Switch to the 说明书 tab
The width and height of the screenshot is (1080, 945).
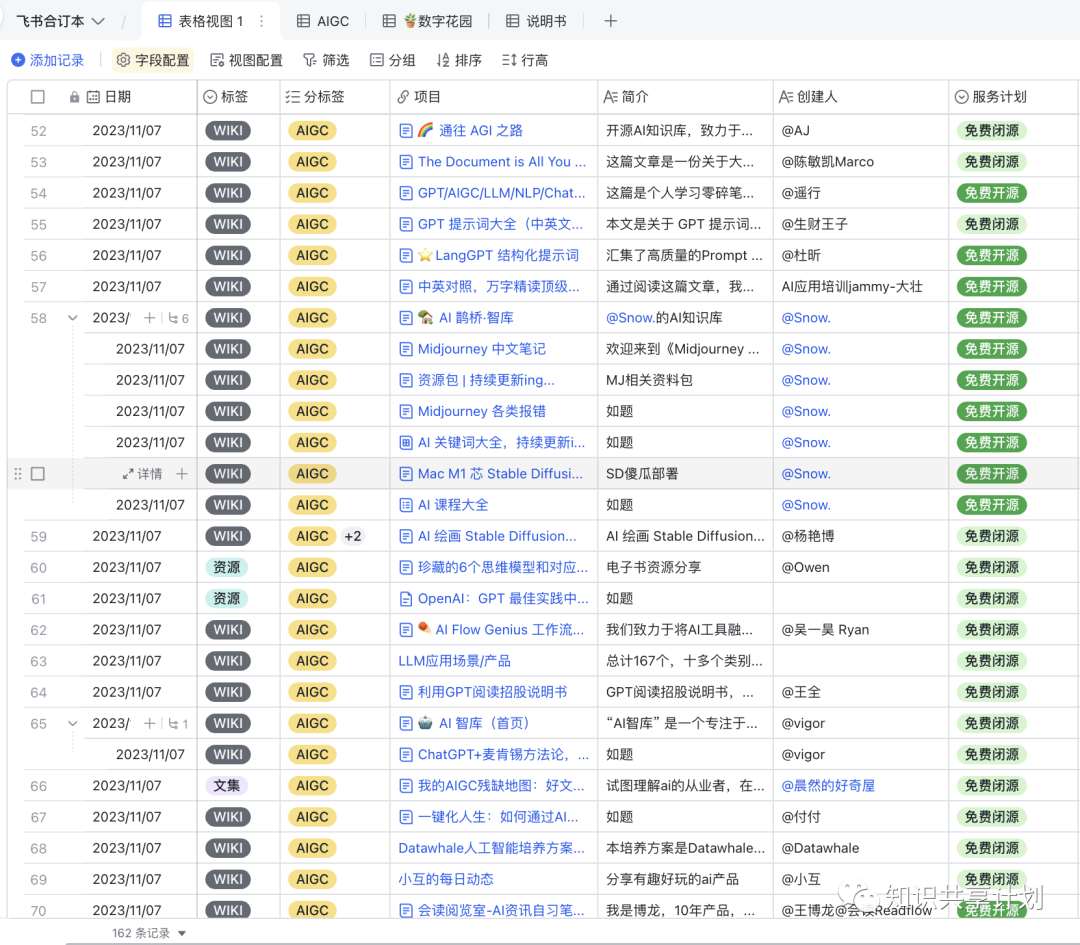pos(536,20)
